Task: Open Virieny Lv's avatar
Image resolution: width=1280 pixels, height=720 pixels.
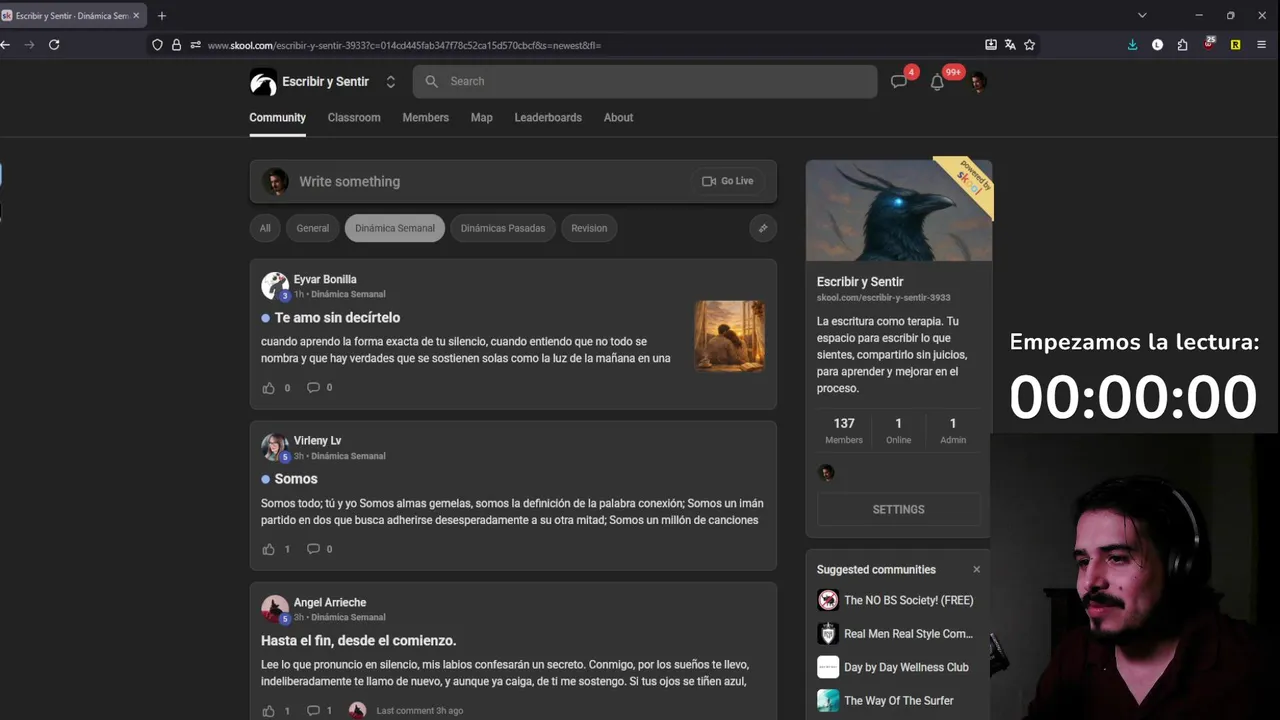Action: (274, 447)
